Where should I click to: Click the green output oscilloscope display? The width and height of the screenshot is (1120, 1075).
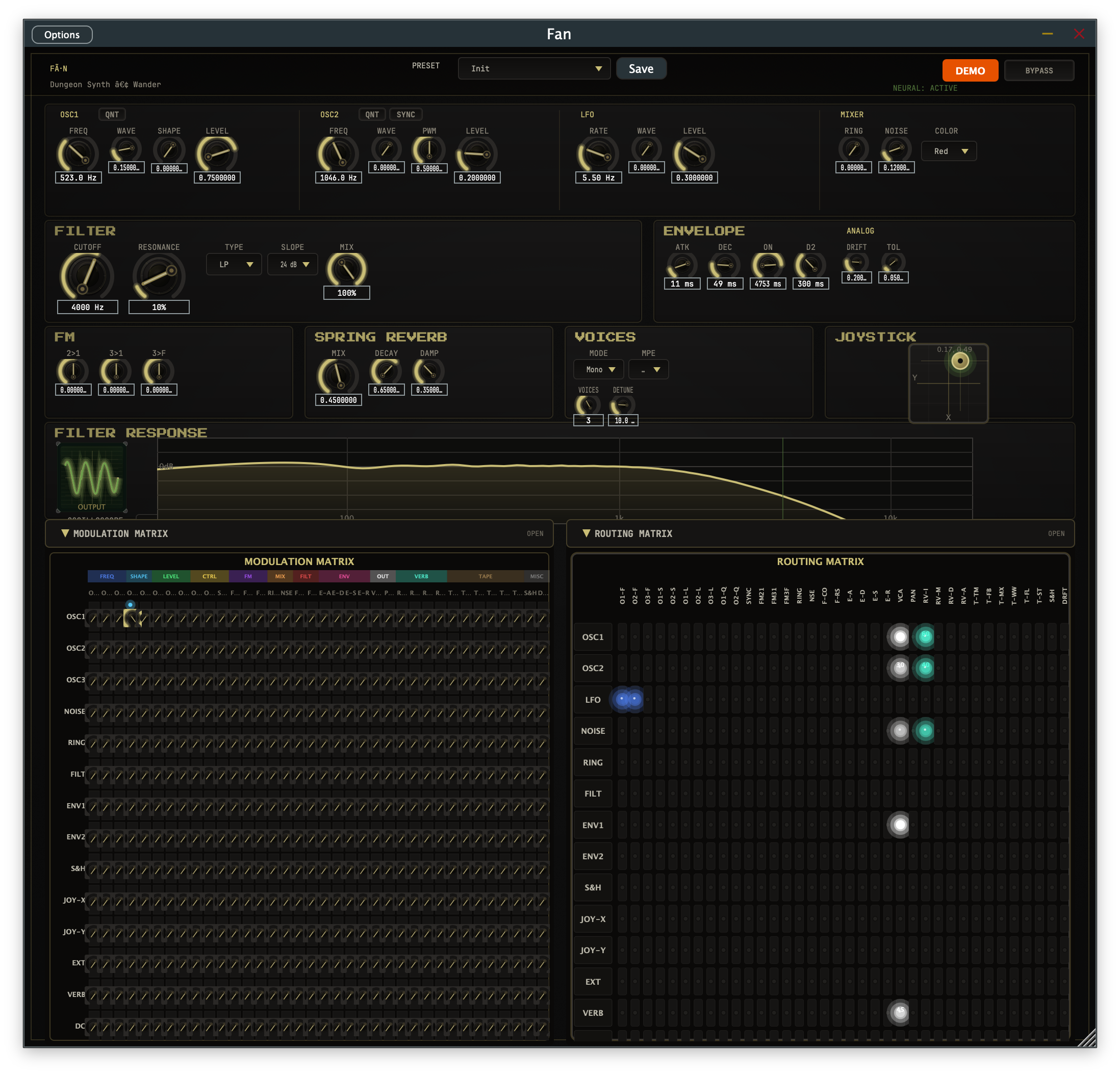(x=92, y=479)
